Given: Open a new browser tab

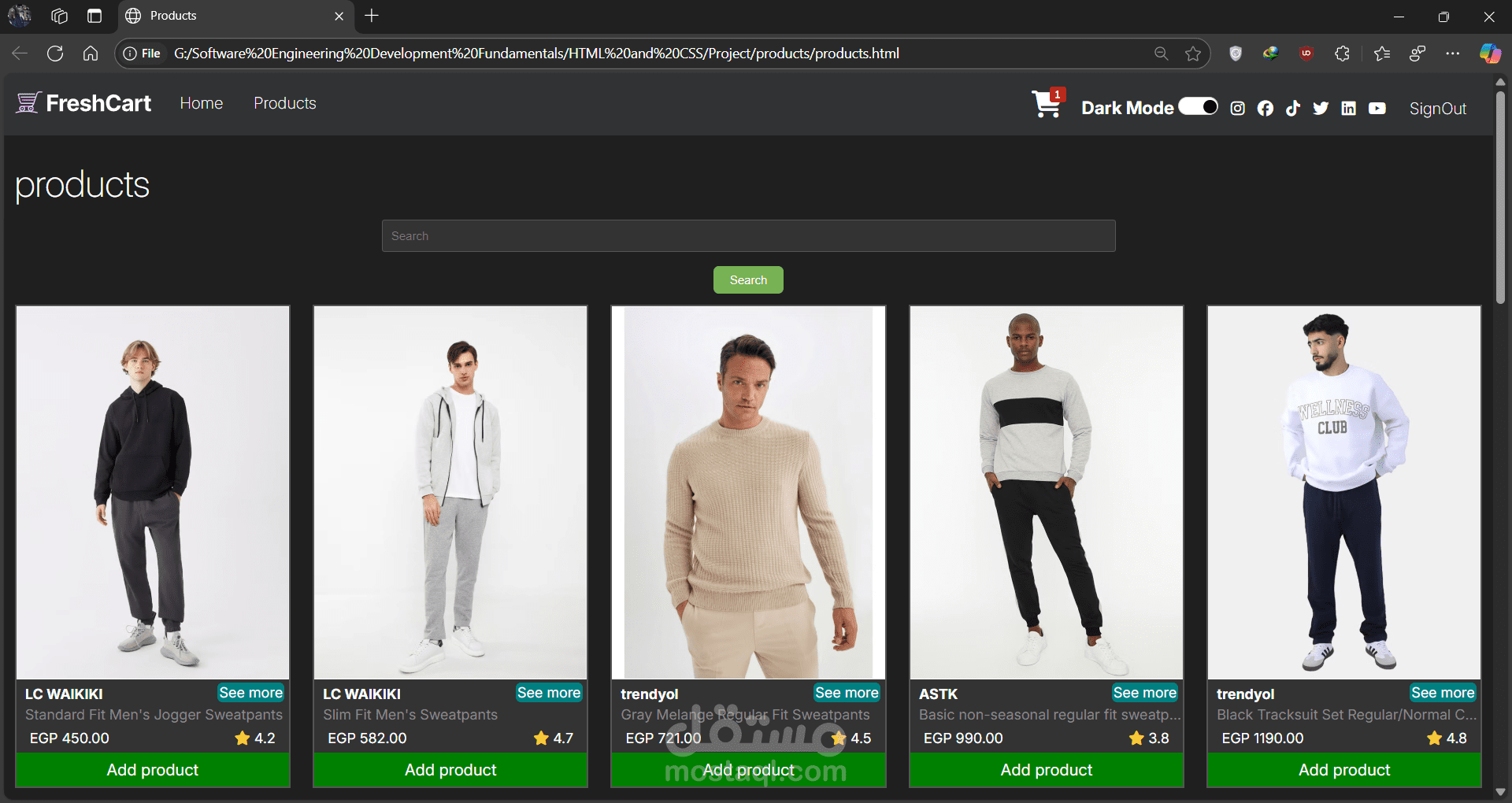Looking at the screenshot, I should [372, 16].
